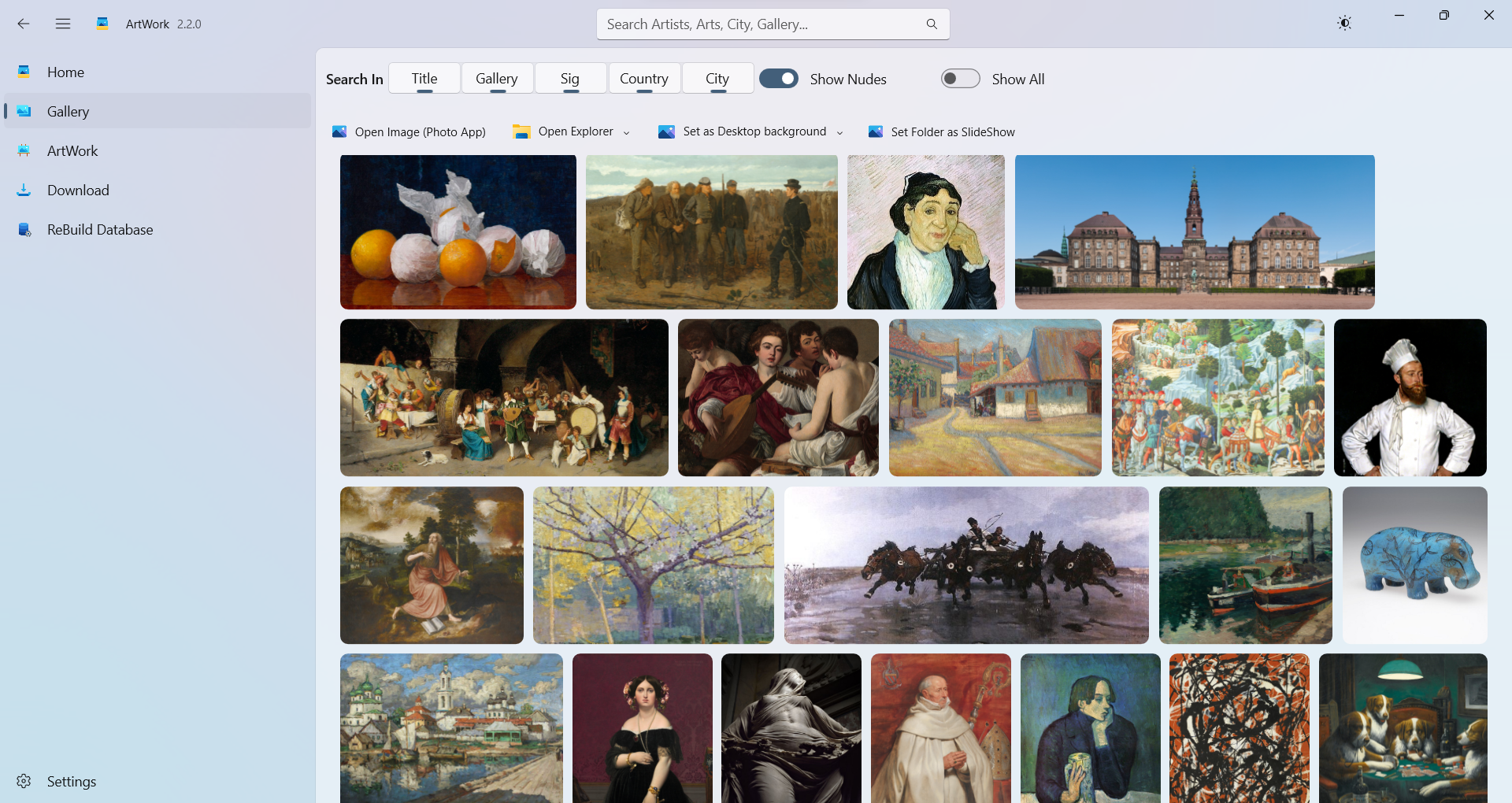The image size is (1512, 803).
Task: Click the Home sidebar icon
Action: pos(24,72)
